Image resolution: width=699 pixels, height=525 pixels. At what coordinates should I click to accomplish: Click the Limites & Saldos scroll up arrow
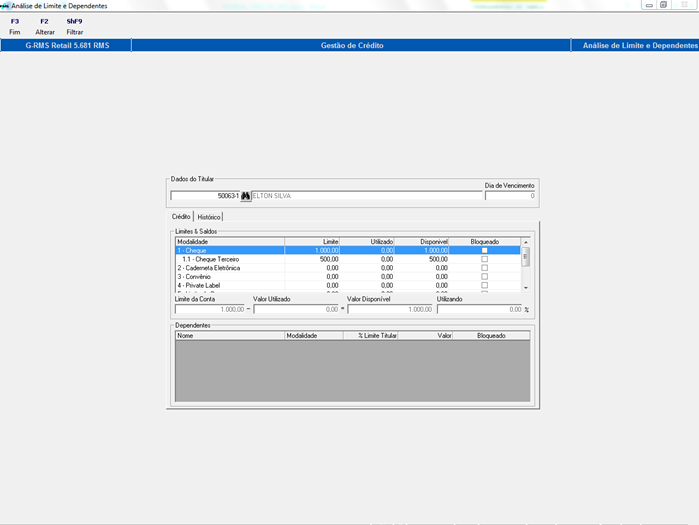[x=526, y=242]
